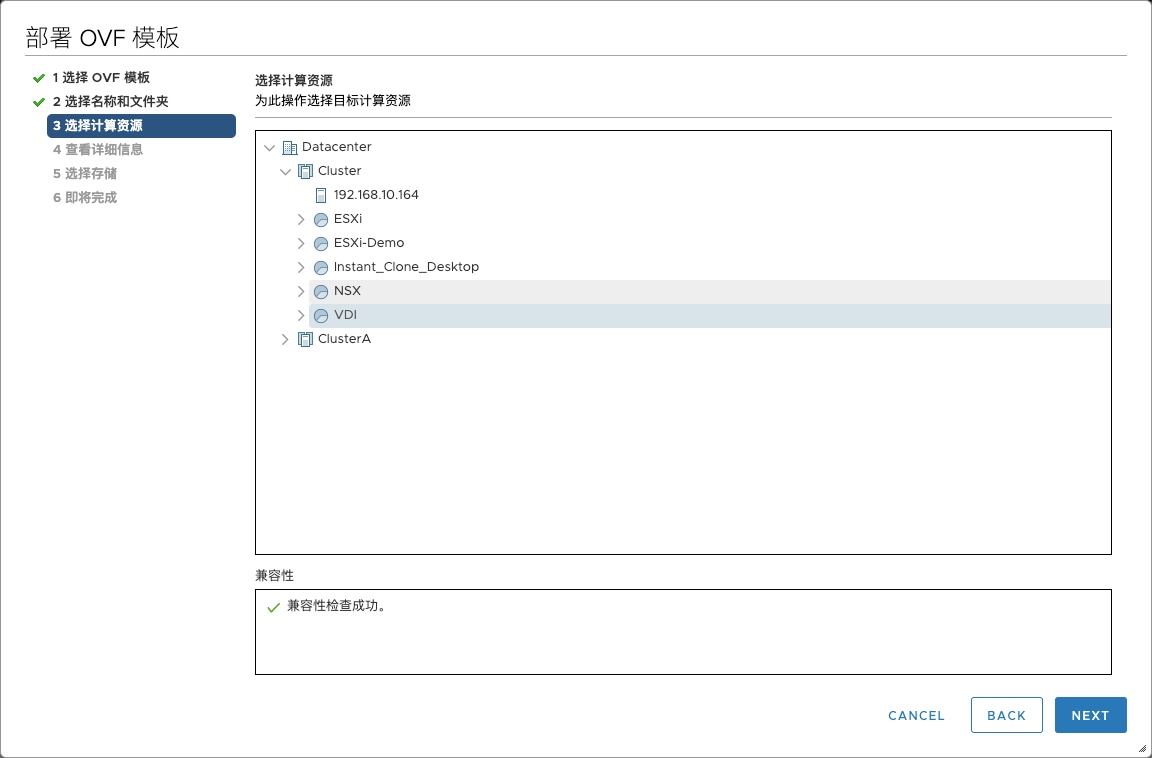Select the VDI label
Image resolution: width=1152 pixels, height=758 pixels.
[345, 315]
